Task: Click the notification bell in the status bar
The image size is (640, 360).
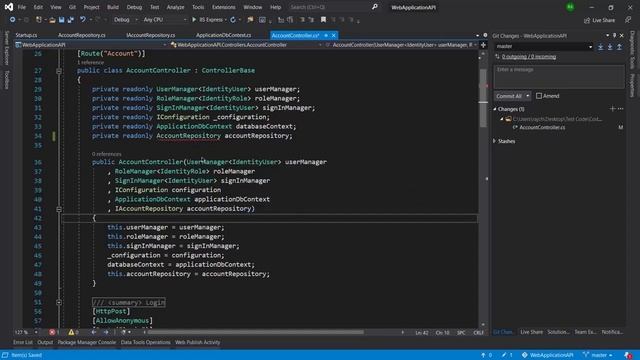Action: click(628, 355)
